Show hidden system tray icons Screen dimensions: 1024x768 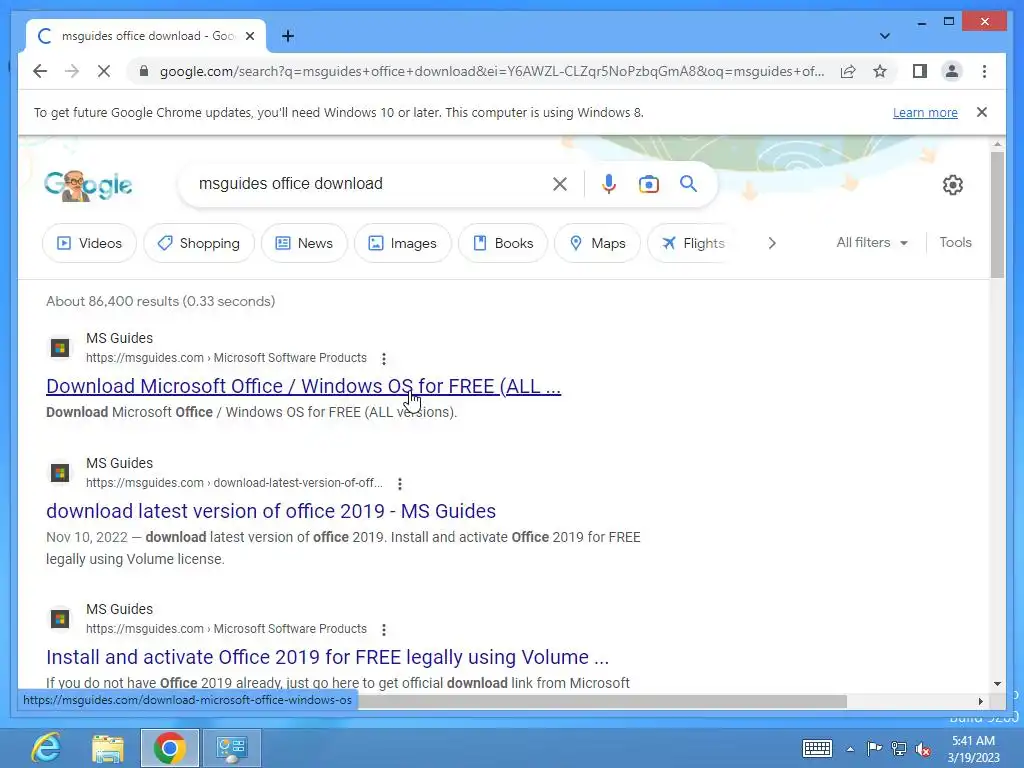850,749
